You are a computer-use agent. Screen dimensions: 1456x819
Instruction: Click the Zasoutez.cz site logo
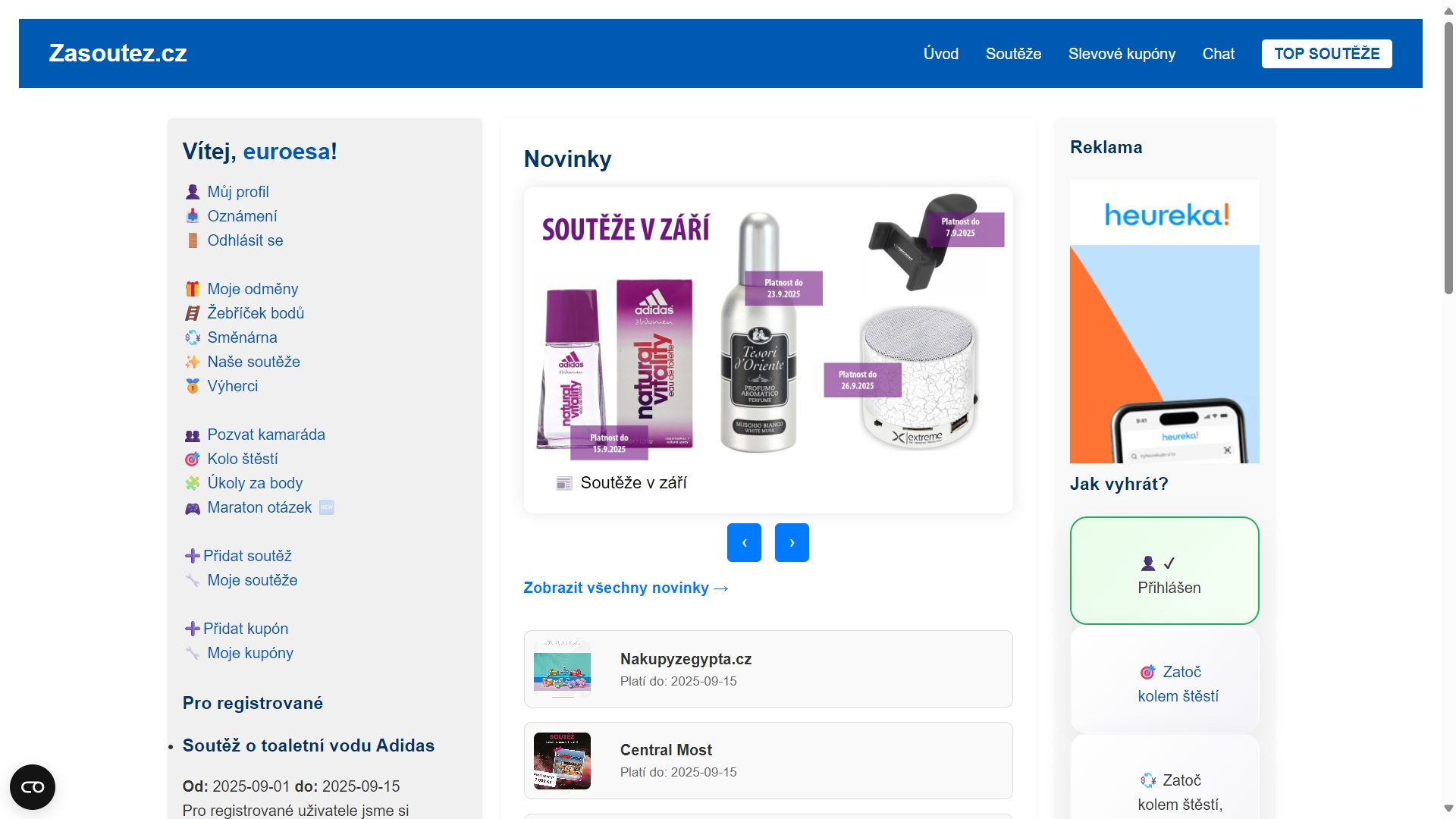coord(118,53)
